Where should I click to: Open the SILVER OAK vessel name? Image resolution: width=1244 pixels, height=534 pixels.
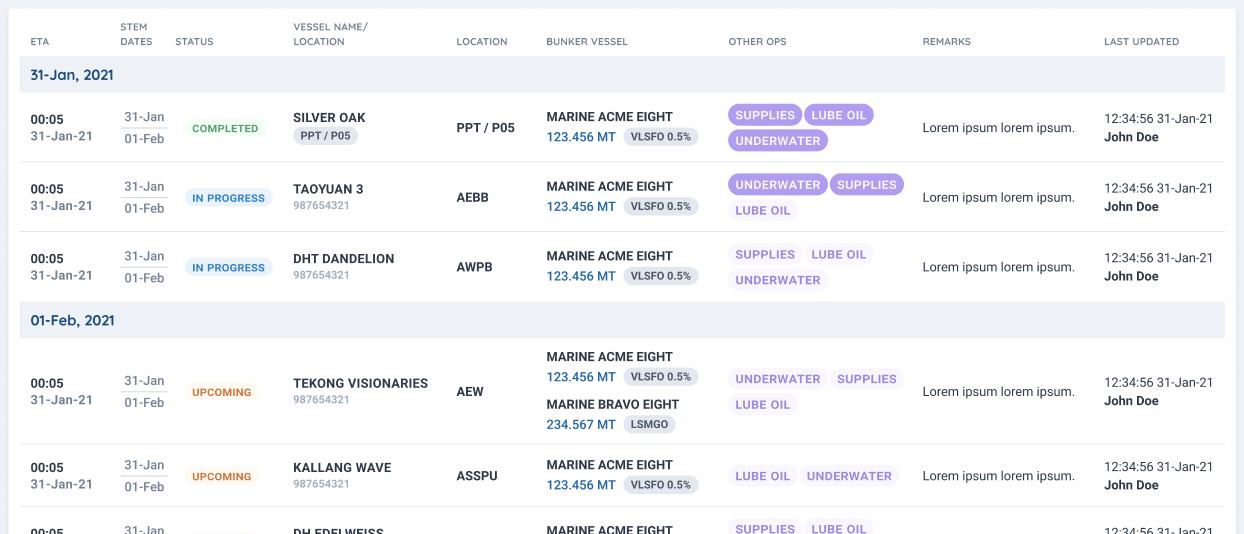(329, 118)
